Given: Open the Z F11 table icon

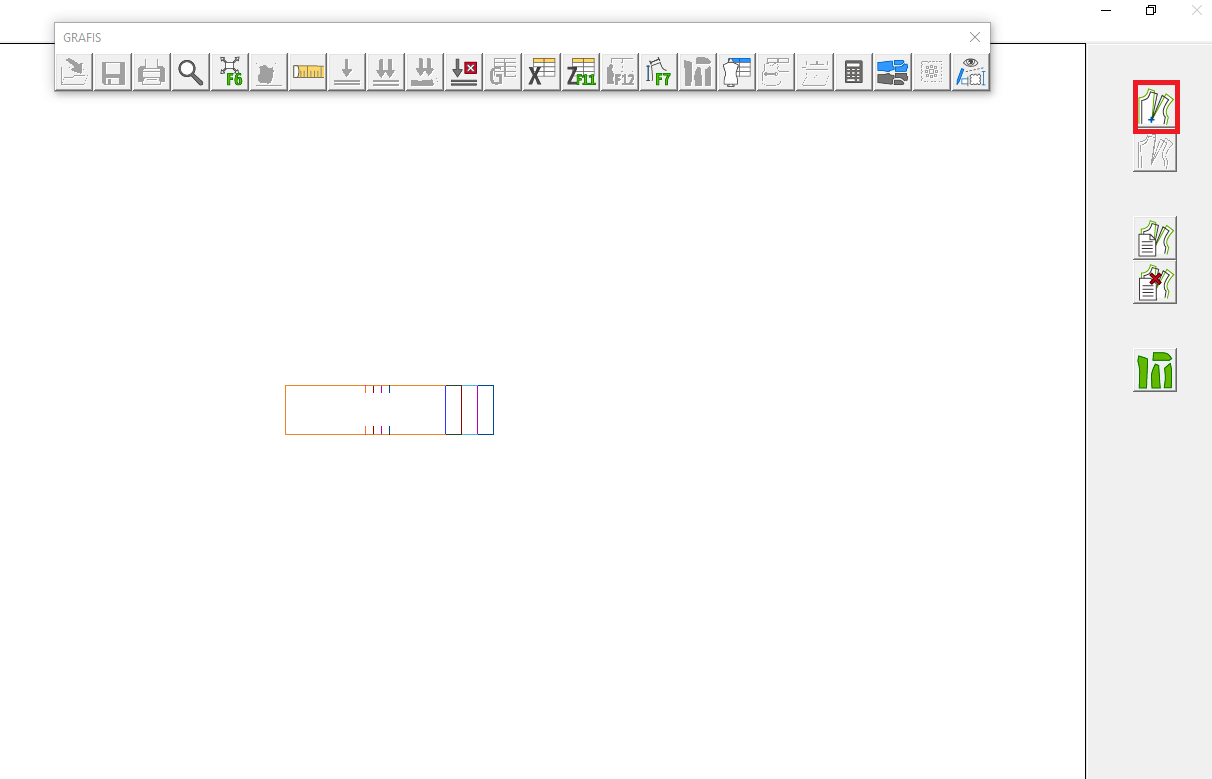Looking at the screenshot, I should [581, 72].
